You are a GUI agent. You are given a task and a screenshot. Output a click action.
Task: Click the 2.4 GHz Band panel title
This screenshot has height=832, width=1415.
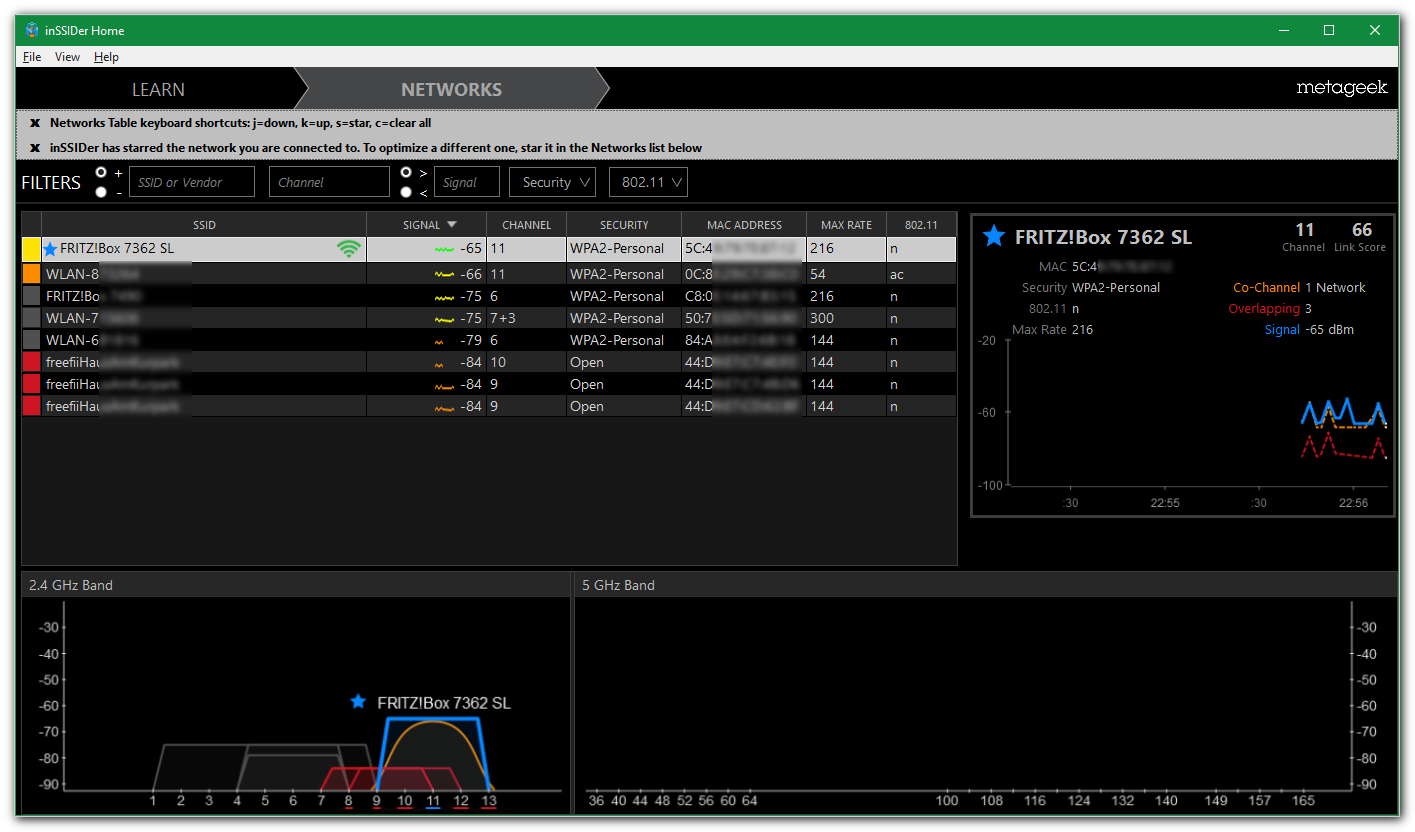click(71, 585)
